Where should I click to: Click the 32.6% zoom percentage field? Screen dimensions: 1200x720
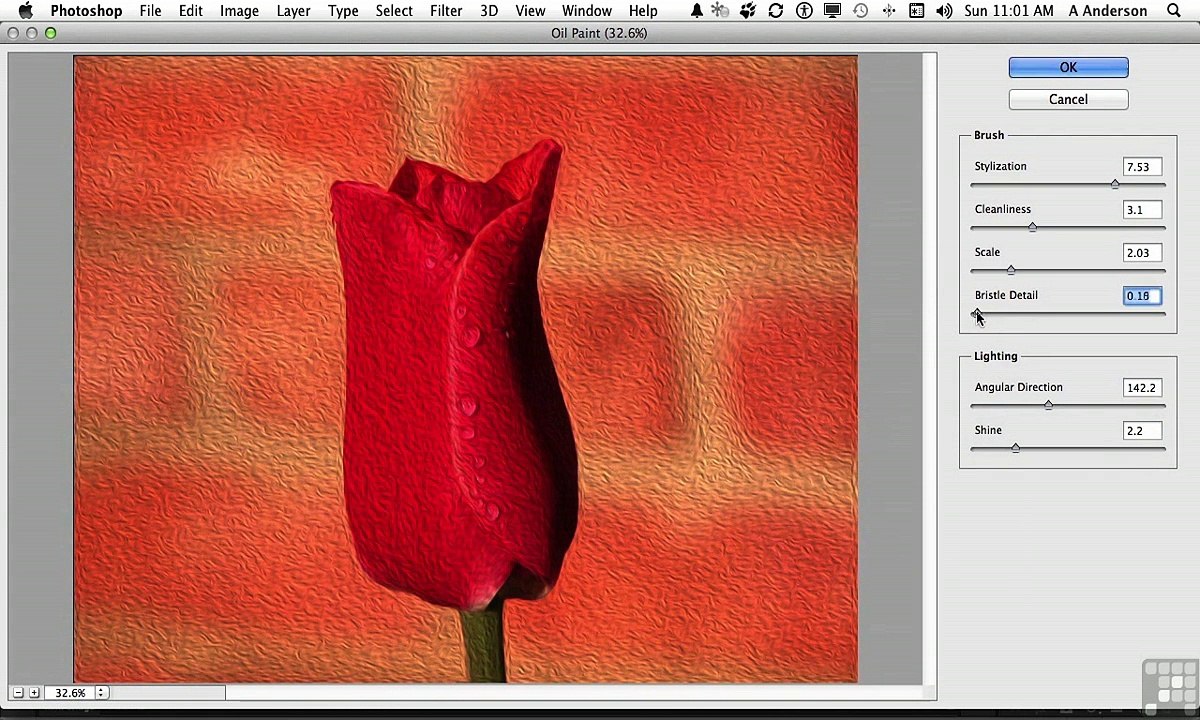(x=70, y=692)
